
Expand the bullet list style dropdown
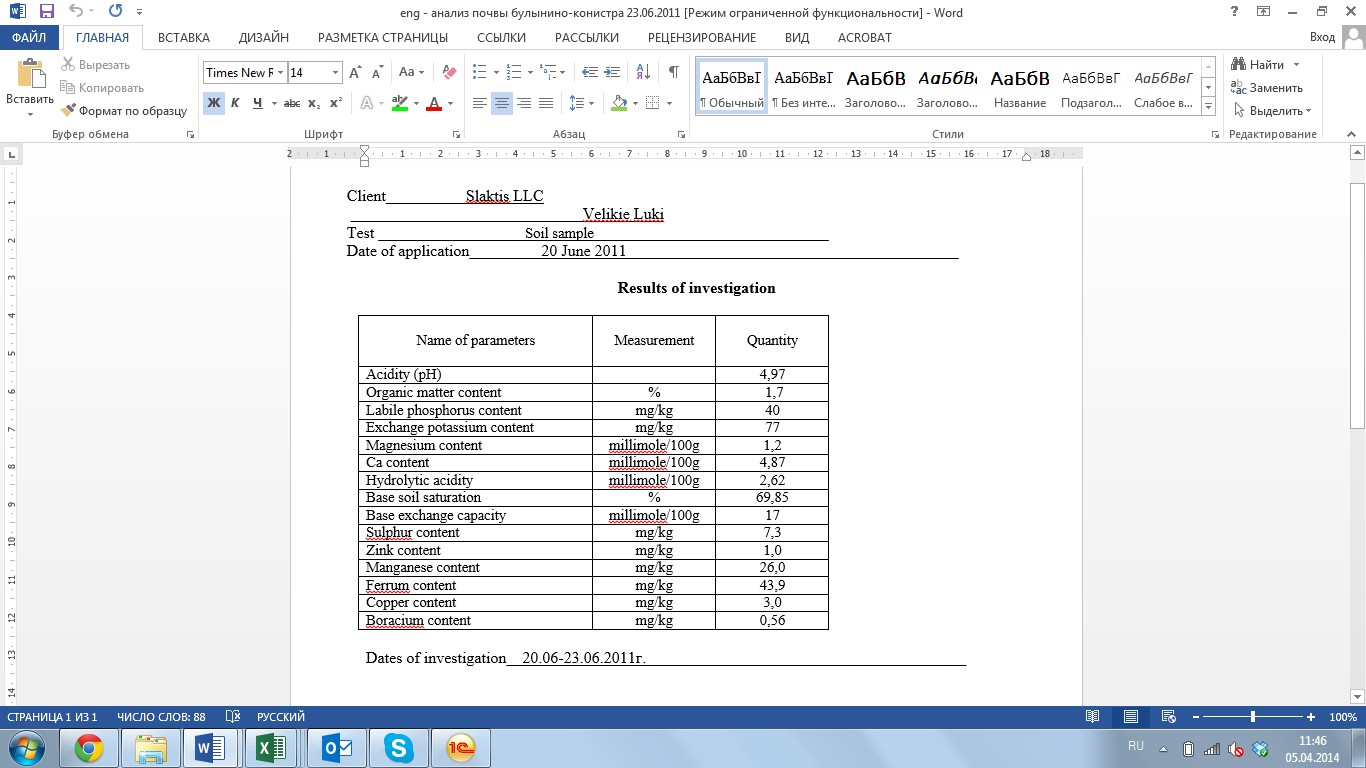tap(495, 72)
